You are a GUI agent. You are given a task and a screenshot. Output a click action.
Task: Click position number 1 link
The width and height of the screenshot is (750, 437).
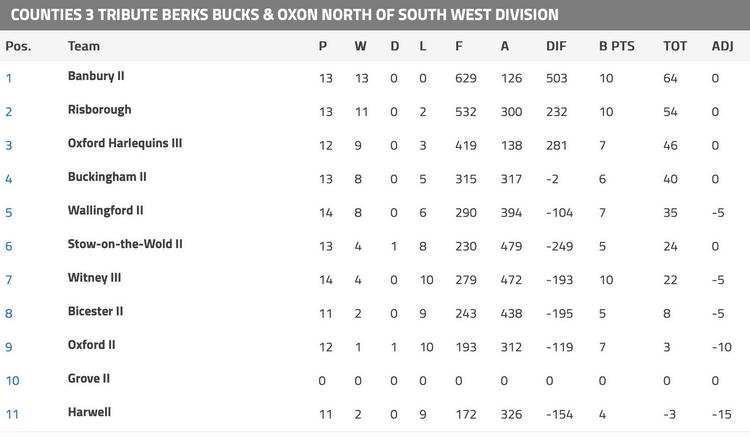(x=9, y=78)
